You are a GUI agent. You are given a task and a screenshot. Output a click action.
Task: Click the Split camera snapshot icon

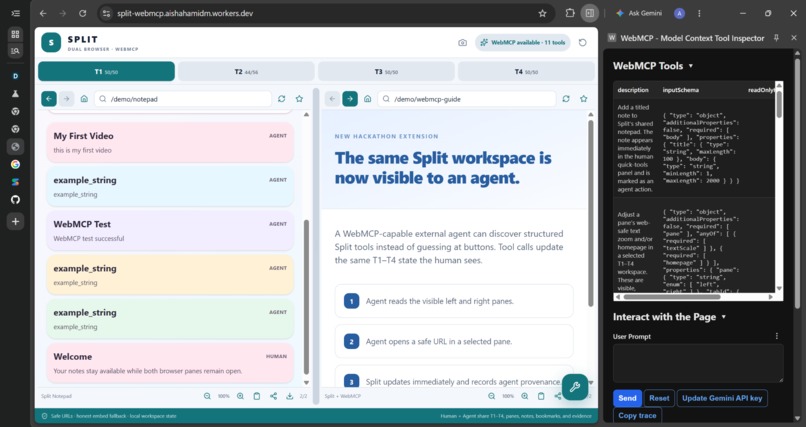click(462, 43)
